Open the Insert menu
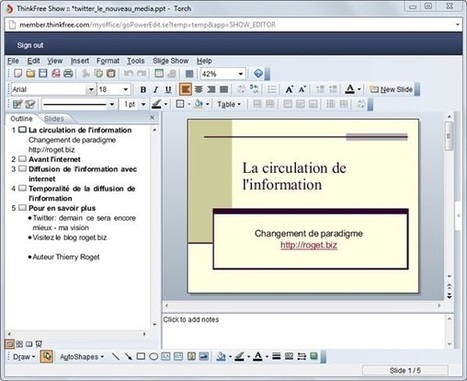The height and width of the screenshot is (381, 467). (80, 61)
